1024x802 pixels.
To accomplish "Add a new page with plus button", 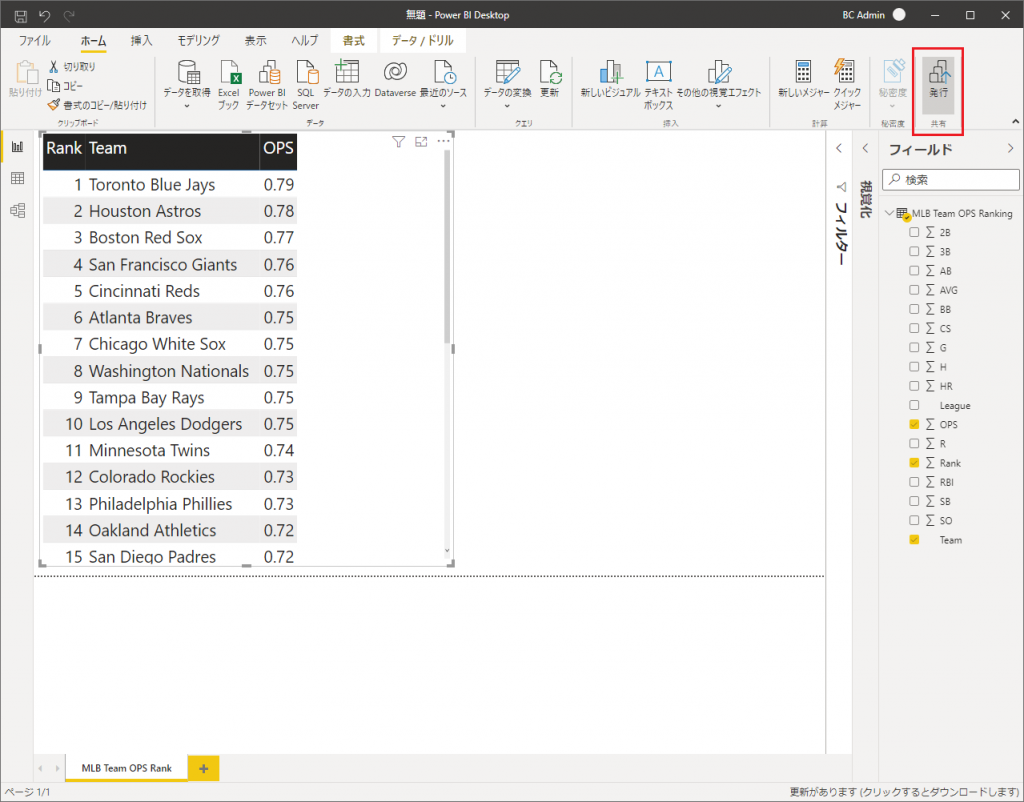I will 204,769.
